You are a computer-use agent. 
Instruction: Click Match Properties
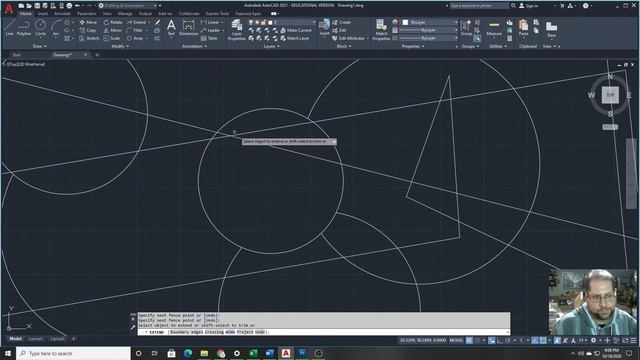tap(381, 30)
